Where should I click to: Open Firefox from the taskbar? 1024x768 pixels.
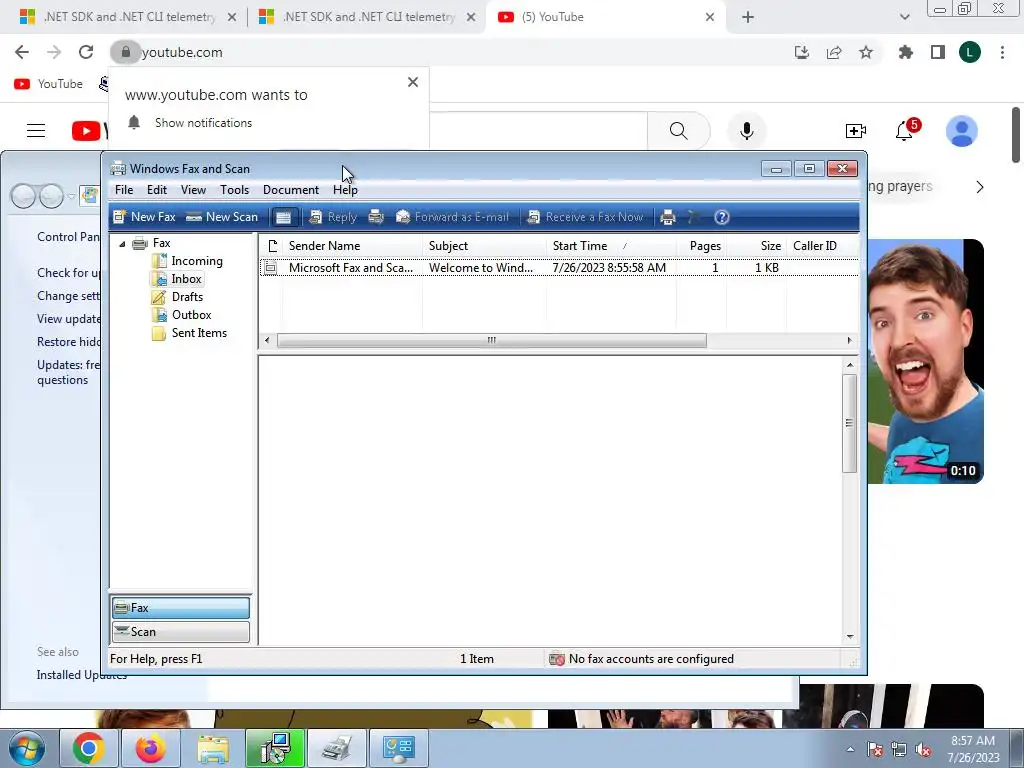click(x=150, y=748)
